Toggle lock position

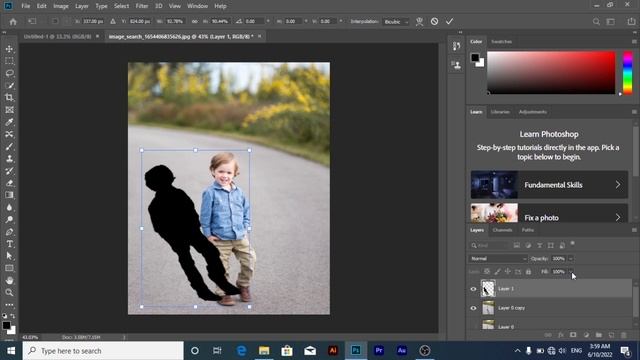508,271
